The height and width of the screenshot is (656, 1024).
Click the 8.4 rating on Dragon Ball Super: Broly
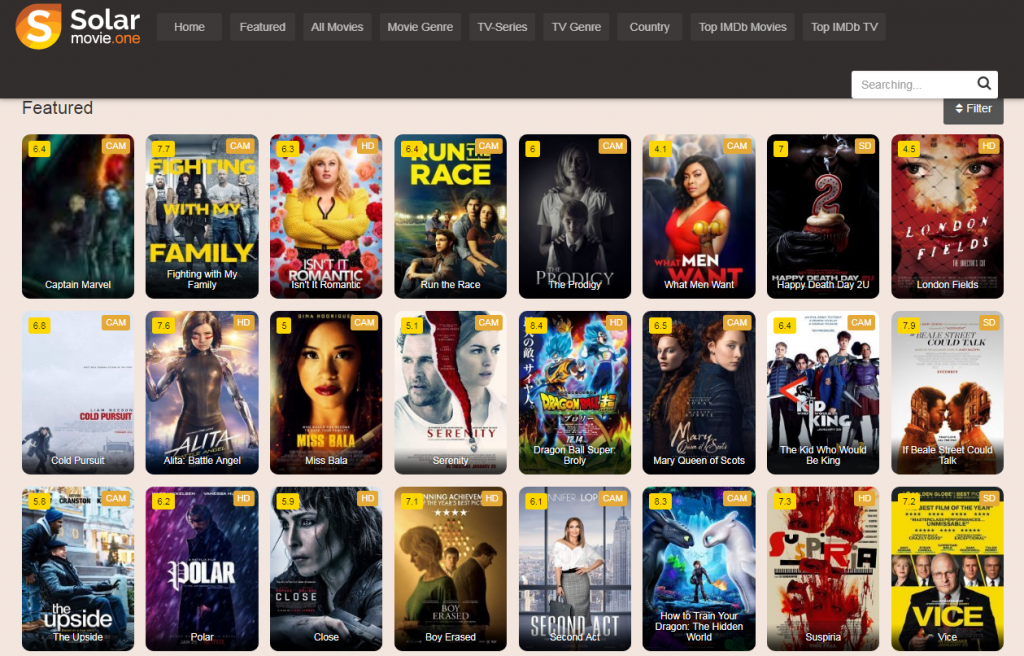(536, 325)
